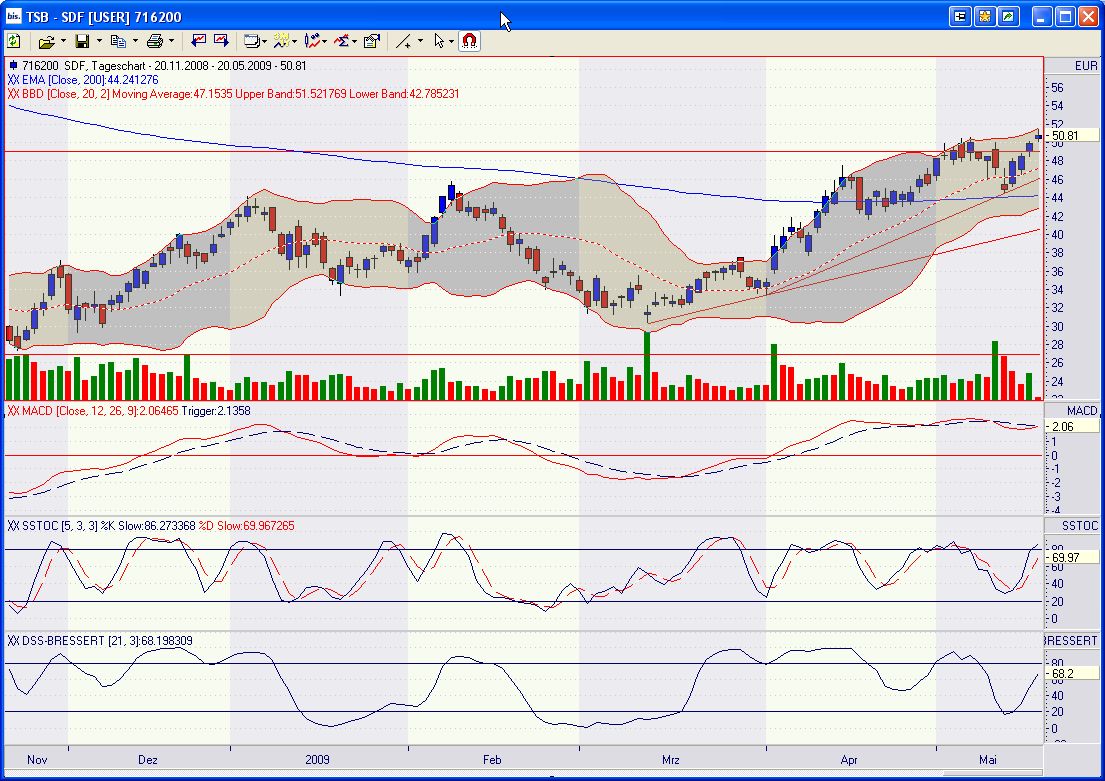1105x781 pixels.
Task: Save the chart with the floppy disk icon
Action: click(82, 42)
